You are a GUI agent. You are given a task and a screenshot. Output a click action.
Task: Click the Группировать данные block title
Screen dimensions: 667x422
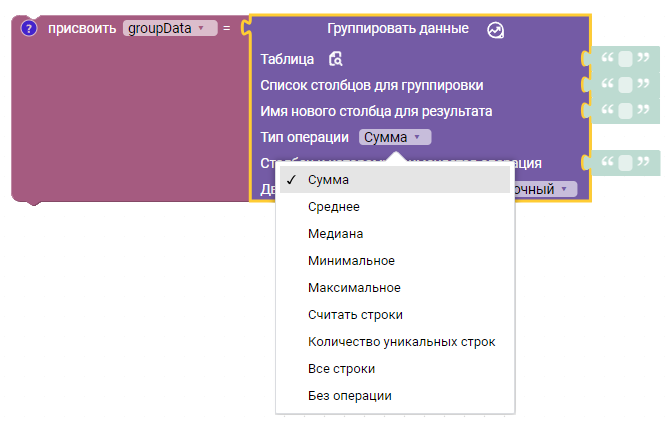tap(398, 29)
